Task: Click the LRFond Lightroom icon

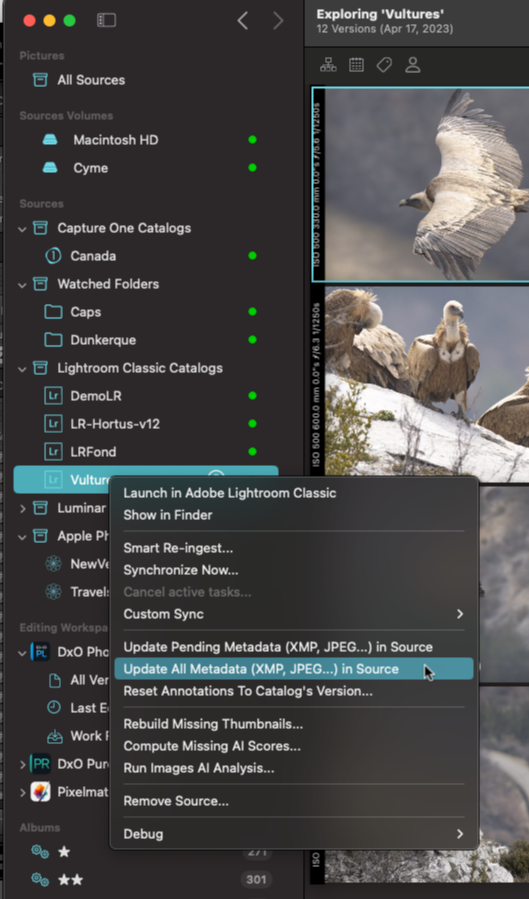Action: coord(53,452)
